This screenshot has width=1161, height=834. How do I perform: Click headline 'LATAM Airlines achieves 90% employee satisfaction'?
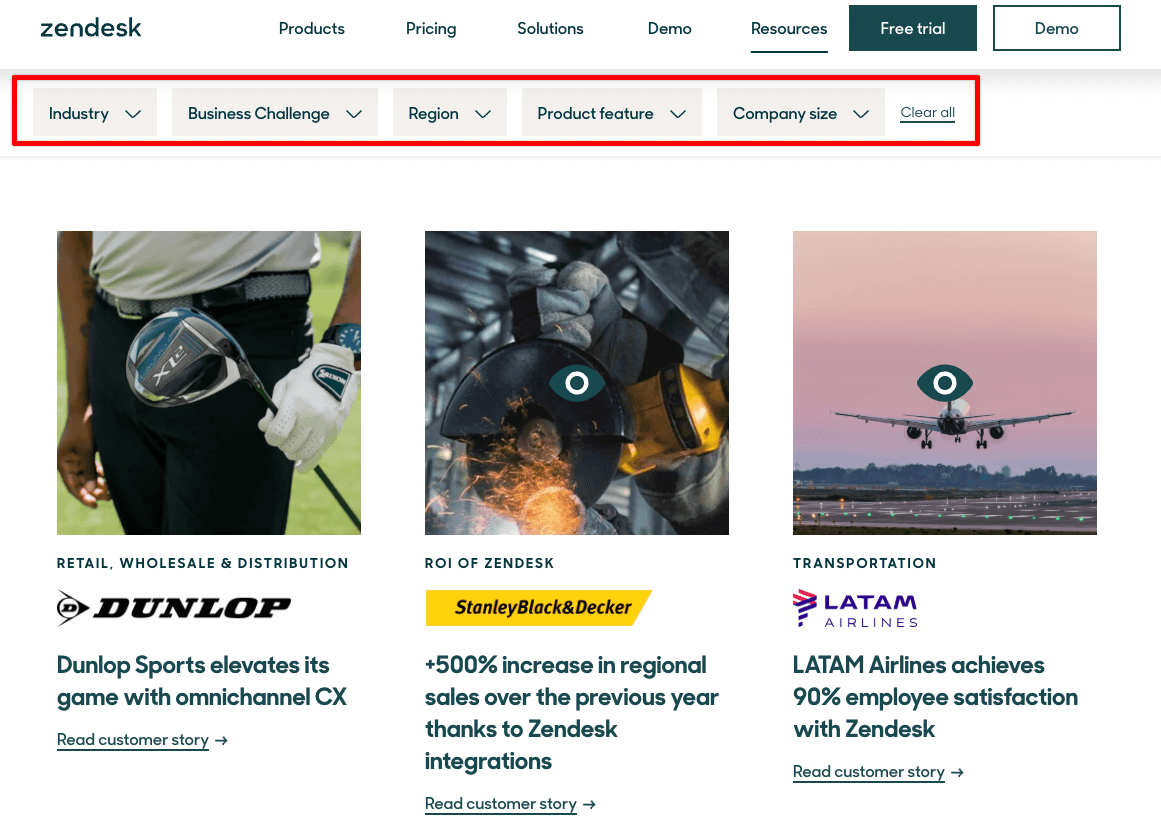click(x=935, y=697)
